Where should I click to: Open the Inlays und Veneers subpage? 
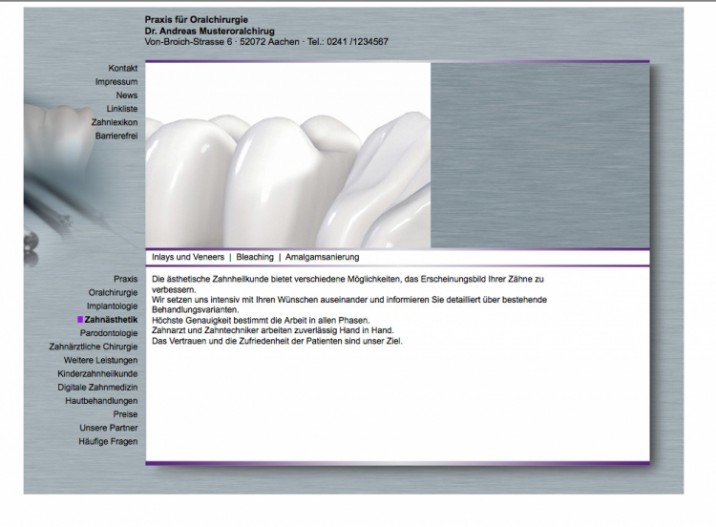click(188, 257)
